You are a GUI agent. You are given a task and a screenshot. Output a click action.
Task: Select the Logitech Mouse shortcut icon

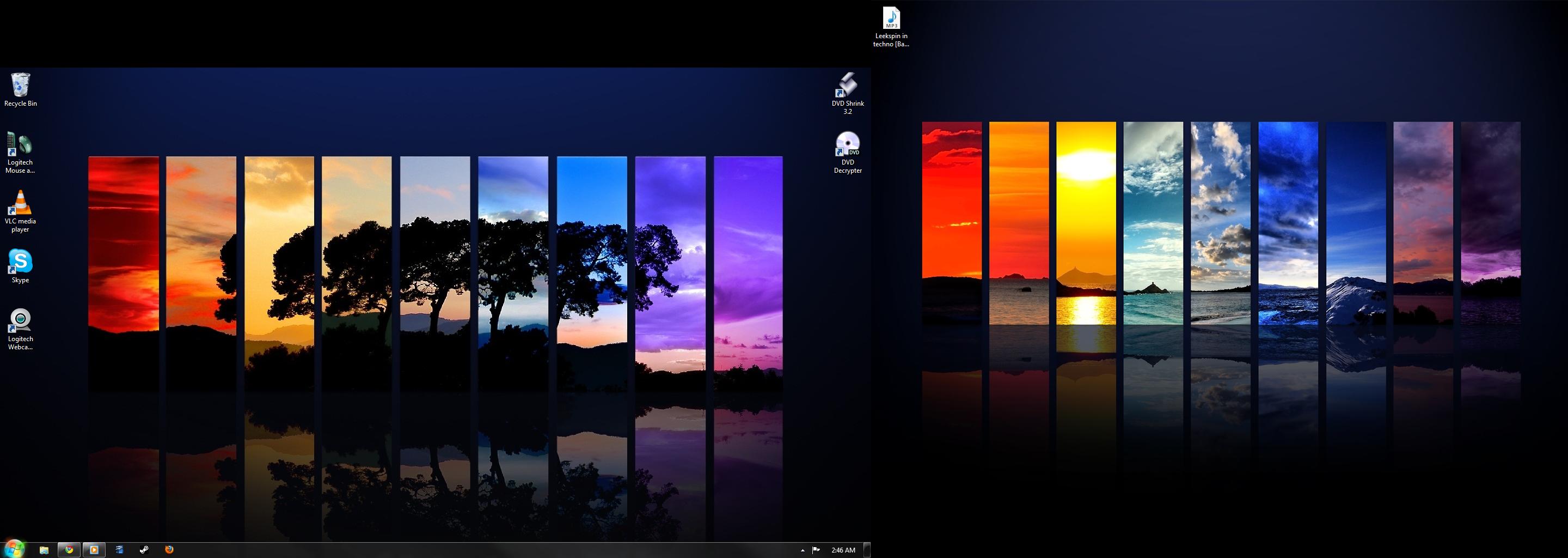point(20,152)
